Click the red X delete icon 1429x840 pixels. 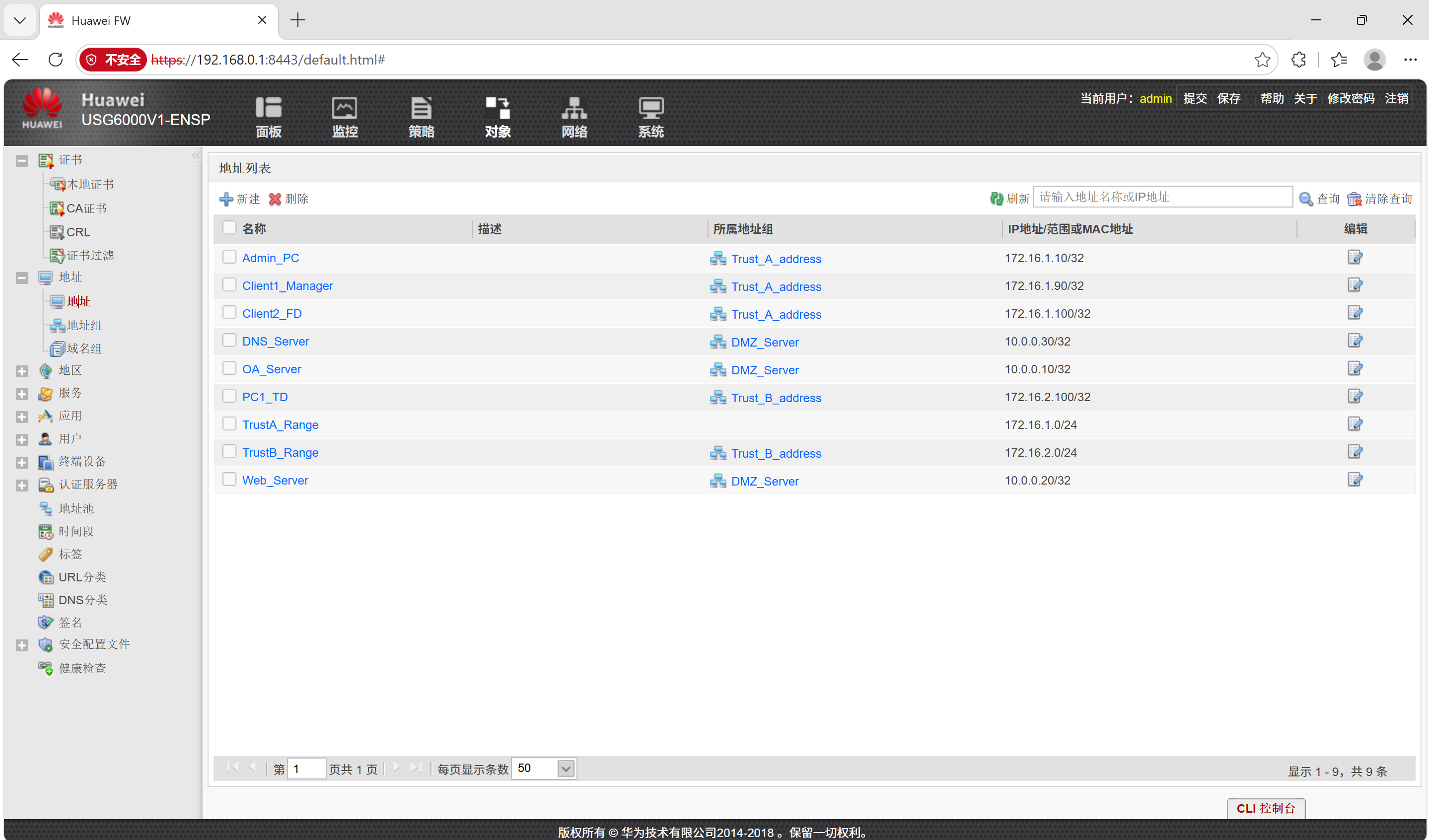pyautogui.click(x=275, y=199)
